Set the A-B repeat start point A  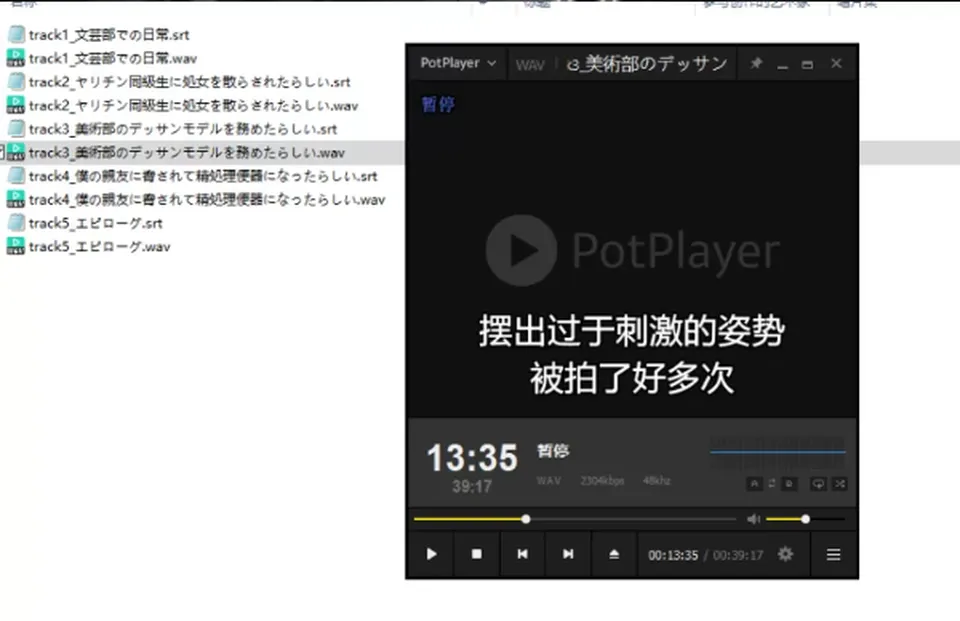754,484
